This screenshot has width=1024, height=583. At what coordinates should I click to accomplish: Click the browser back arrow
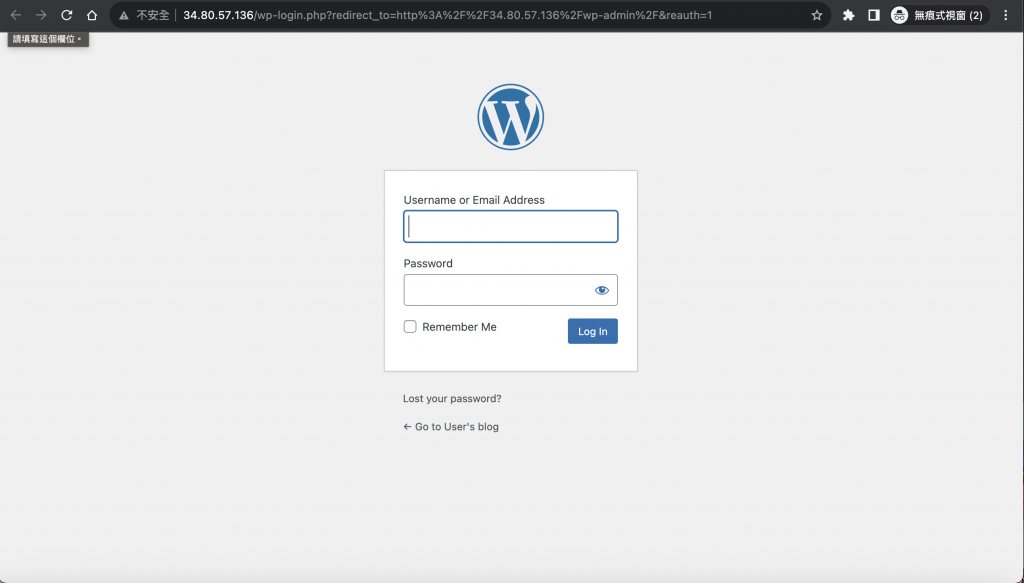point(16,15)
